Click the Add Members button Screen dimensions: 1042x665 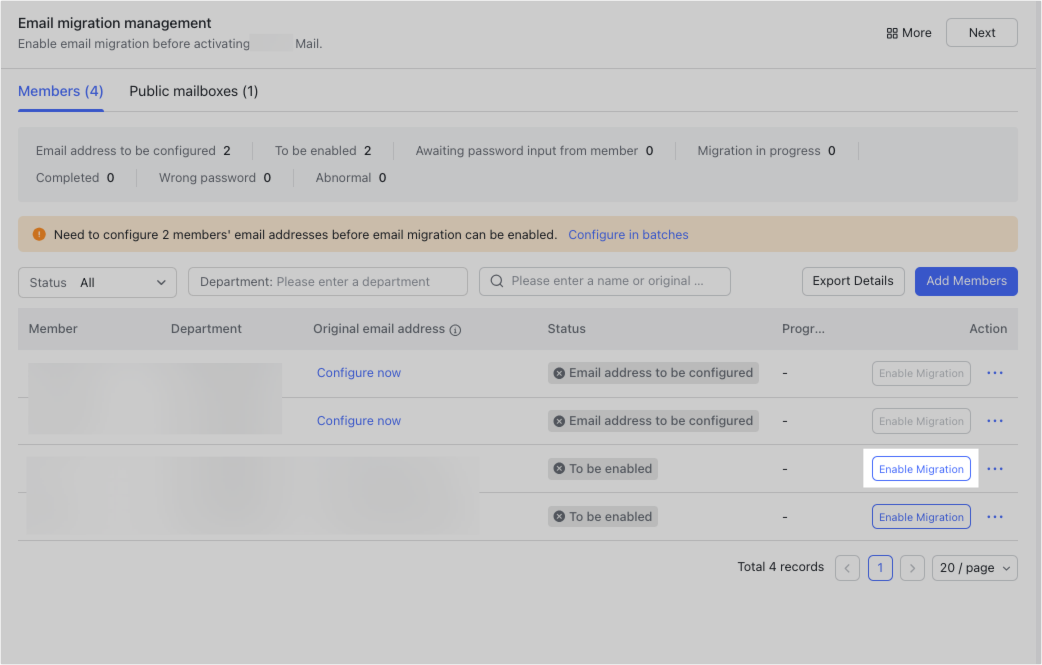(x=965, y=281)
